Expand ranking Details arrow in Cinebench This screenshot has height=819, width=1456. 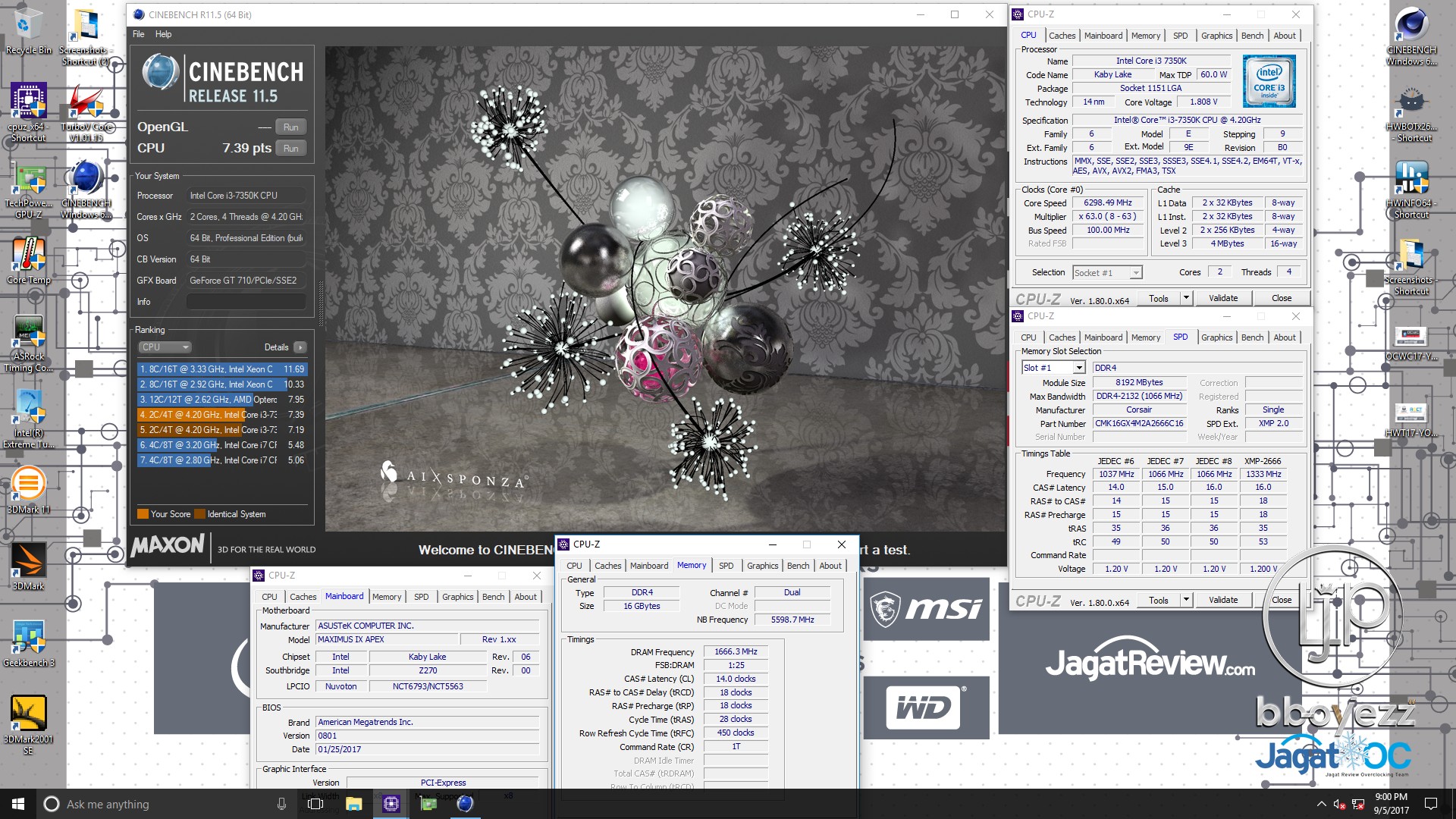pyautogui.click(x=300, y=347)
